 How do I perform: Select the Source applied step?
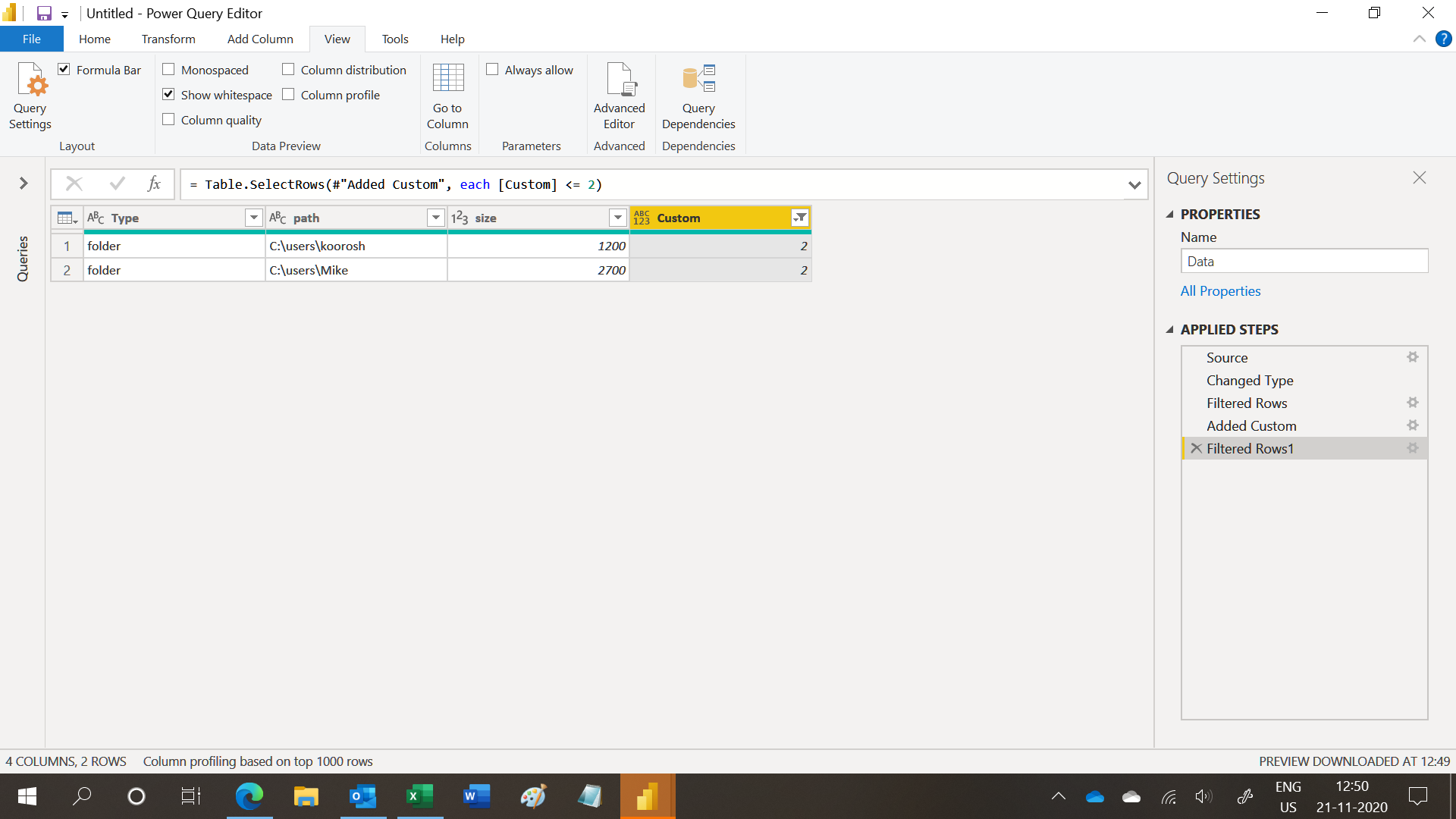[x=1304, y=357]
